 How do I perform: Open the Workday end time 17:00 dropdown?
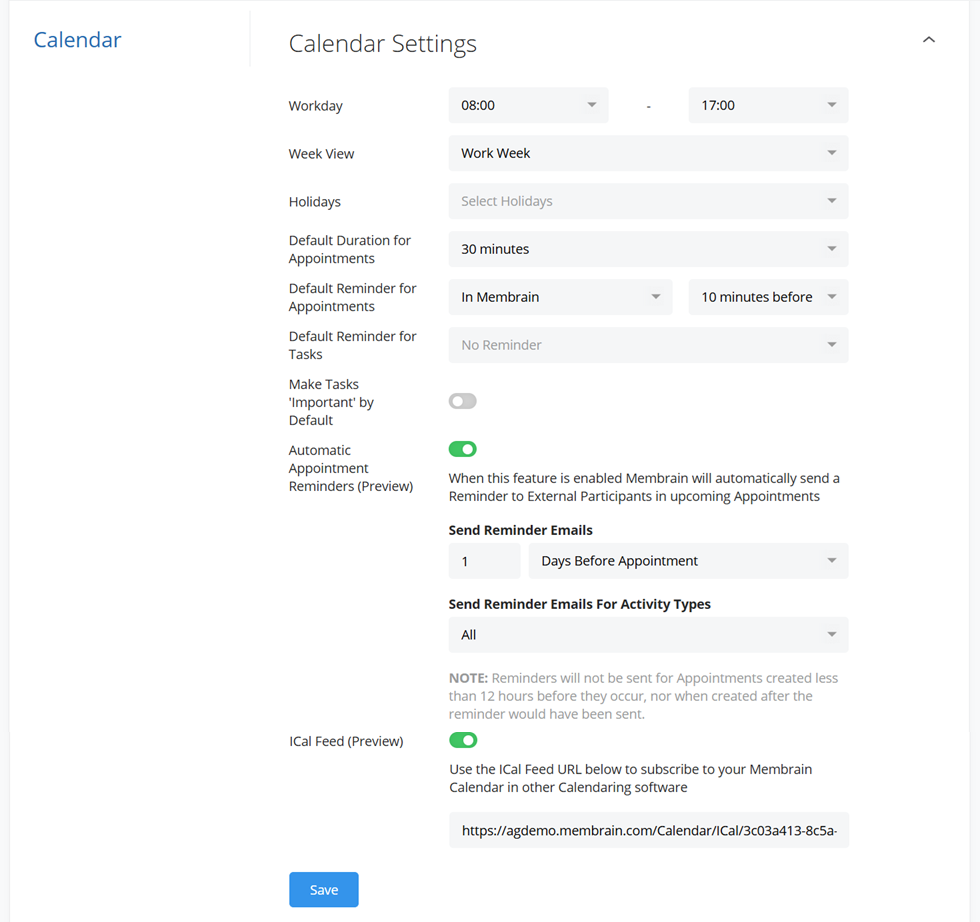click(x=768, y=105)
